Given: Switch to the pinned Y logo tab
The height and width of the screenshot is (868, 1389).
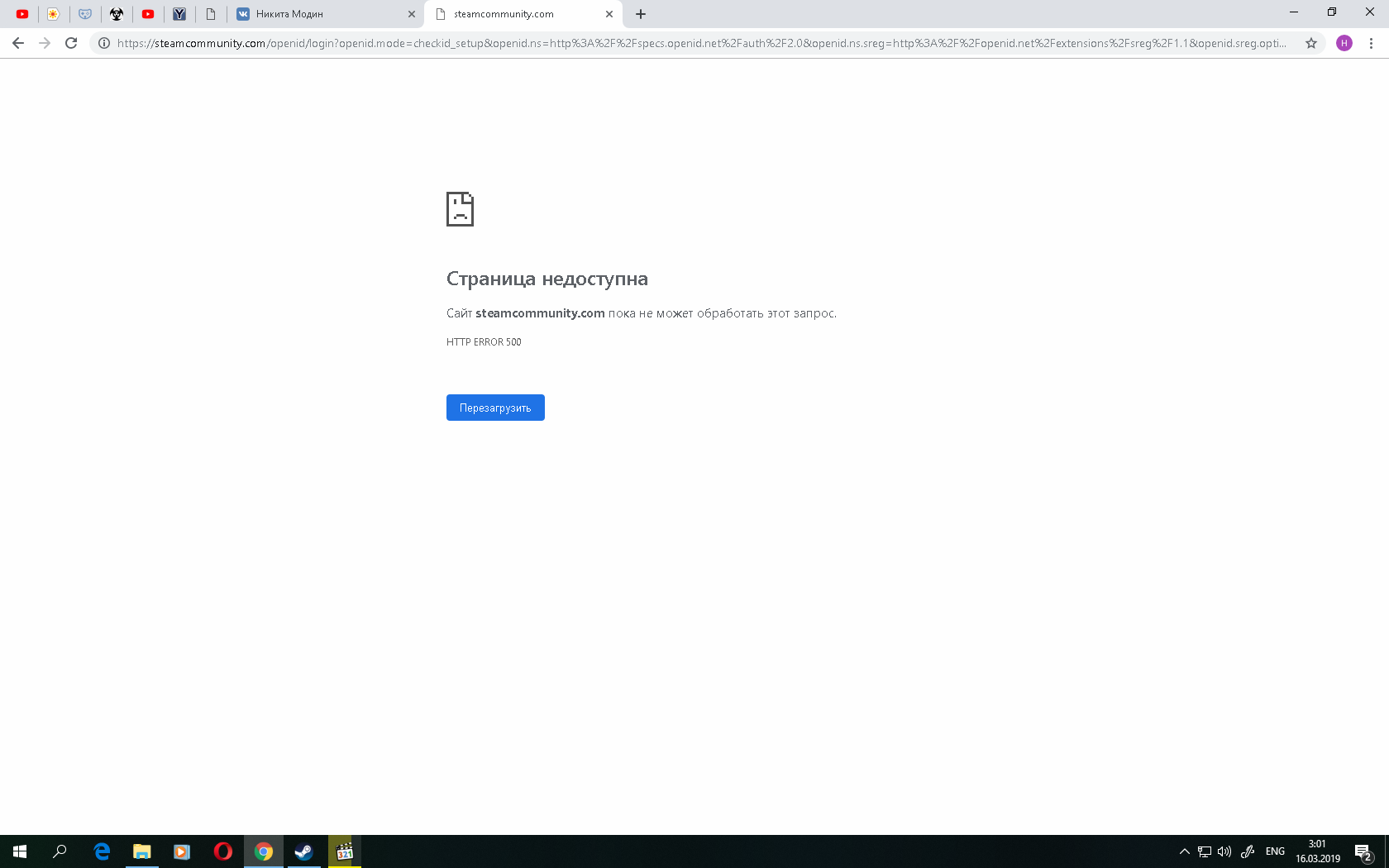Looking at the screenshot, I should tap(179, 14).
